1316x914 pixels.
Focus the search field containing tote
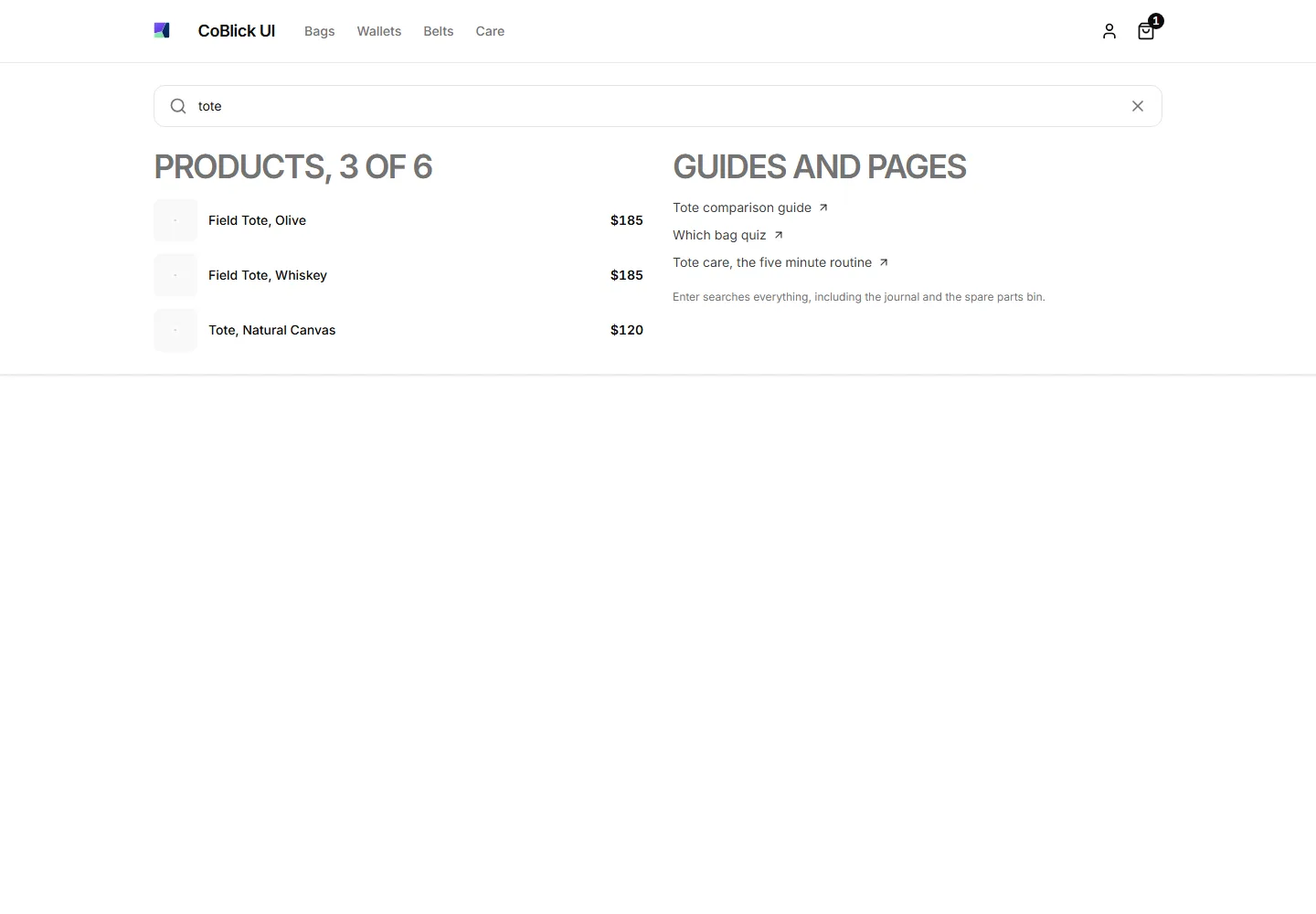pyautogui.click(x=658, y=106)
